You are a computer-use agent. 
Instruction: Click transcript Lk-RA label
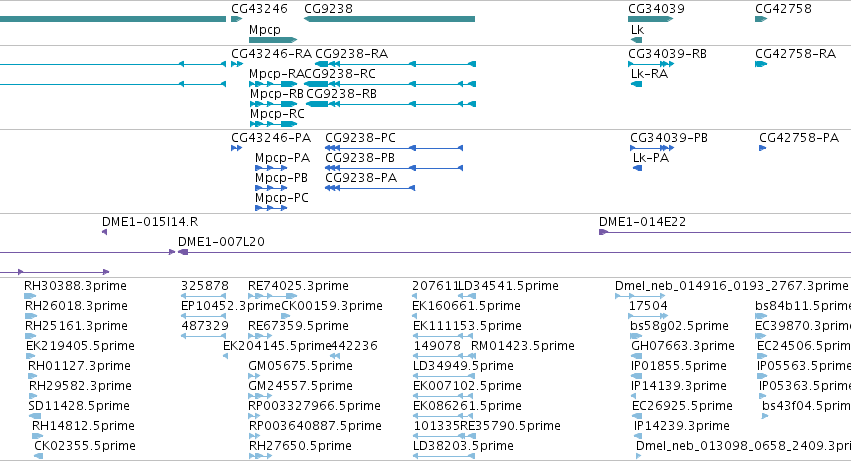(x=649, y=74)
